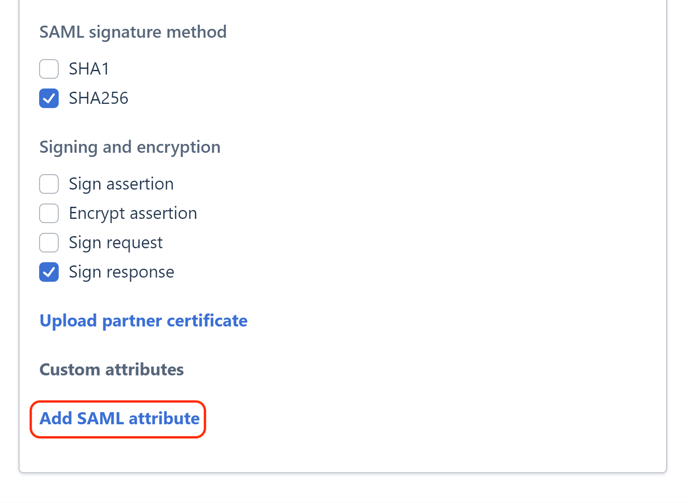688x503 pixels.
Task: Disable the Sign response checkbox
Action: click(x=49, y=272)
